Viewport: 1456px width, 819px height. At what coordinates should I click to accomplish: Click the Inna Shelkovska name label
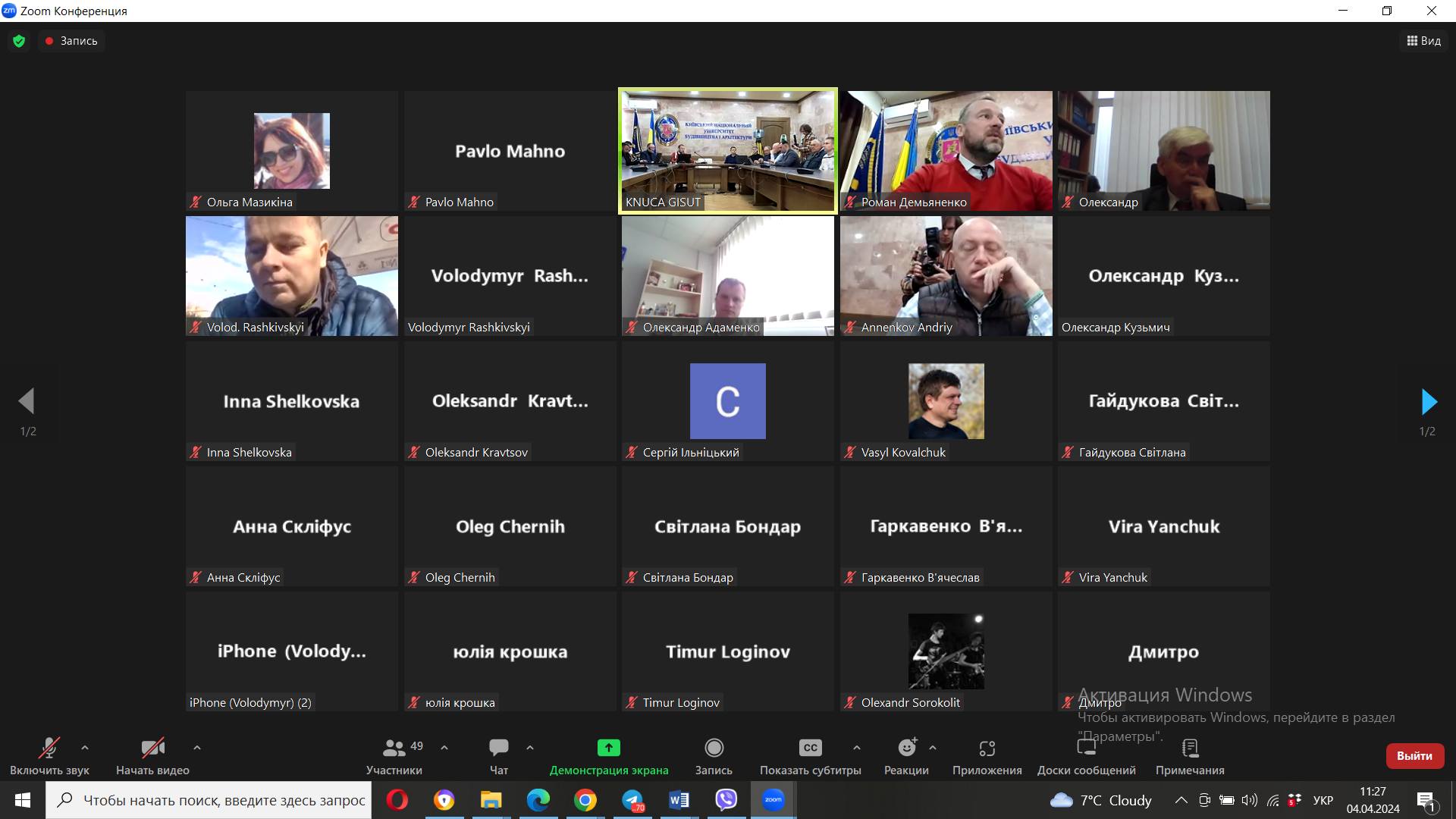(249, 453)
